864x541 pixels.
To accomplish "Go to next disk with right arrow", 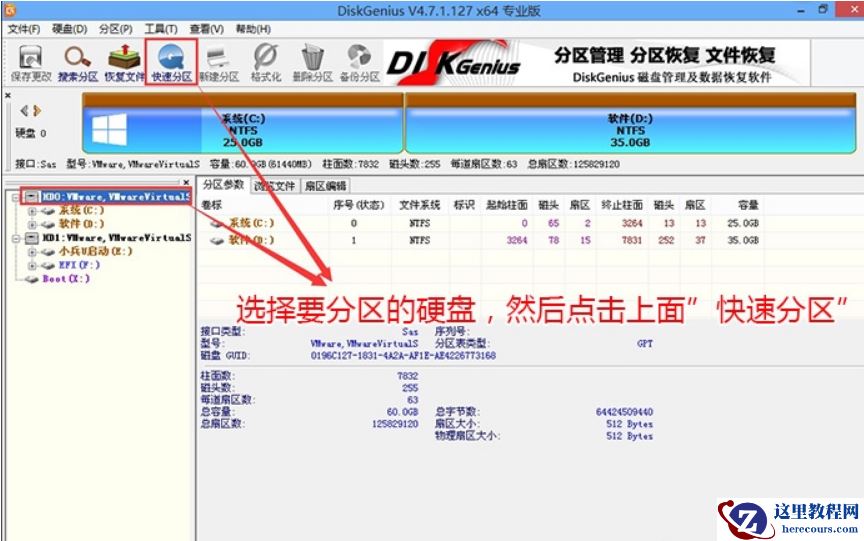I will tap(37, 111).
